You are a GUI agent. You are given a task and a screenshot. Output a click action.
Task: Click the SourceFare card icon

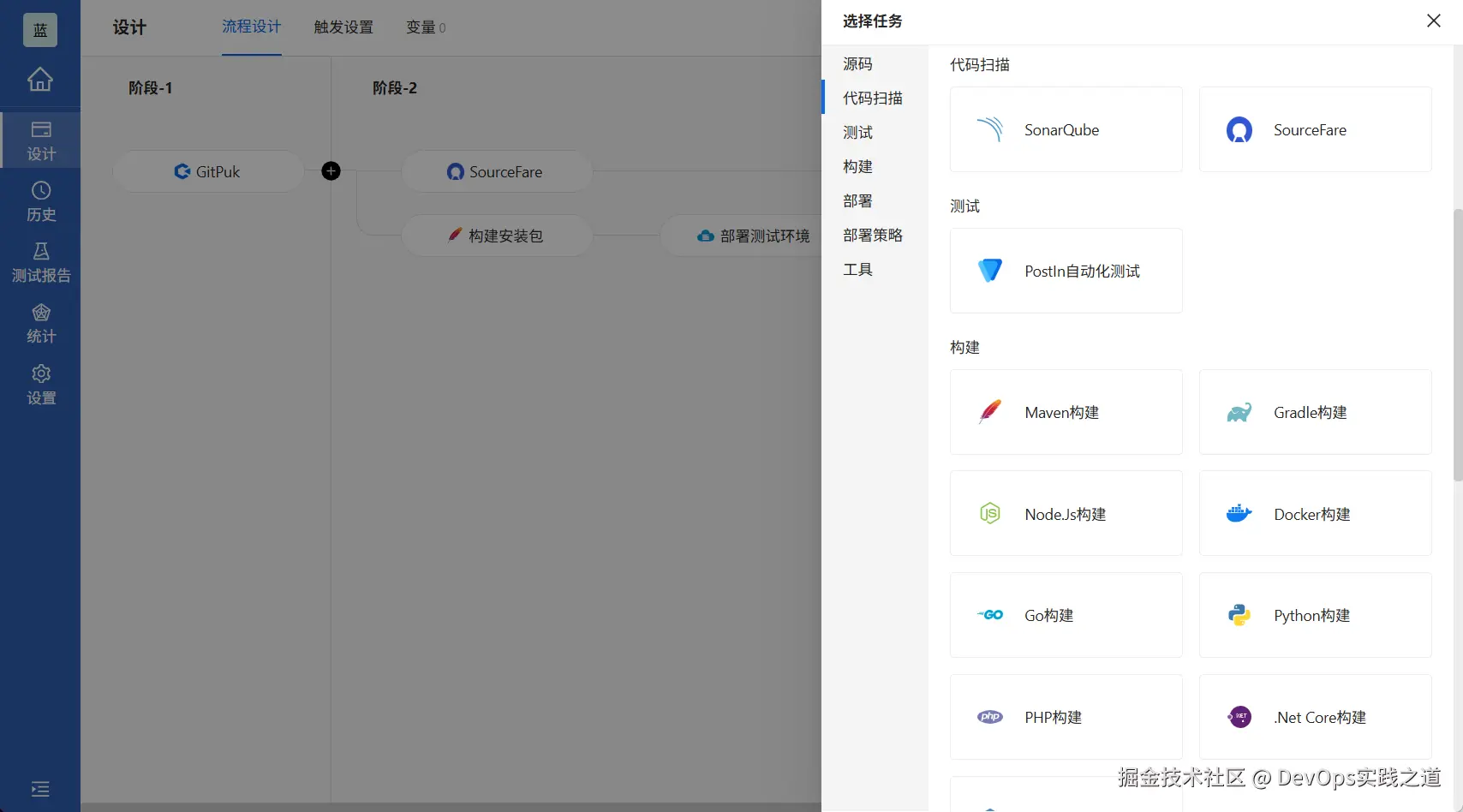pos(1239,129)
